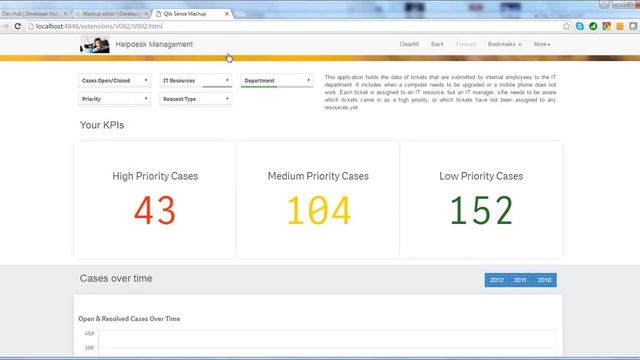Viewport: 640px width, 360px height.
Task: Expand the Bookmarks menu
Action: (x=504, y=44)
